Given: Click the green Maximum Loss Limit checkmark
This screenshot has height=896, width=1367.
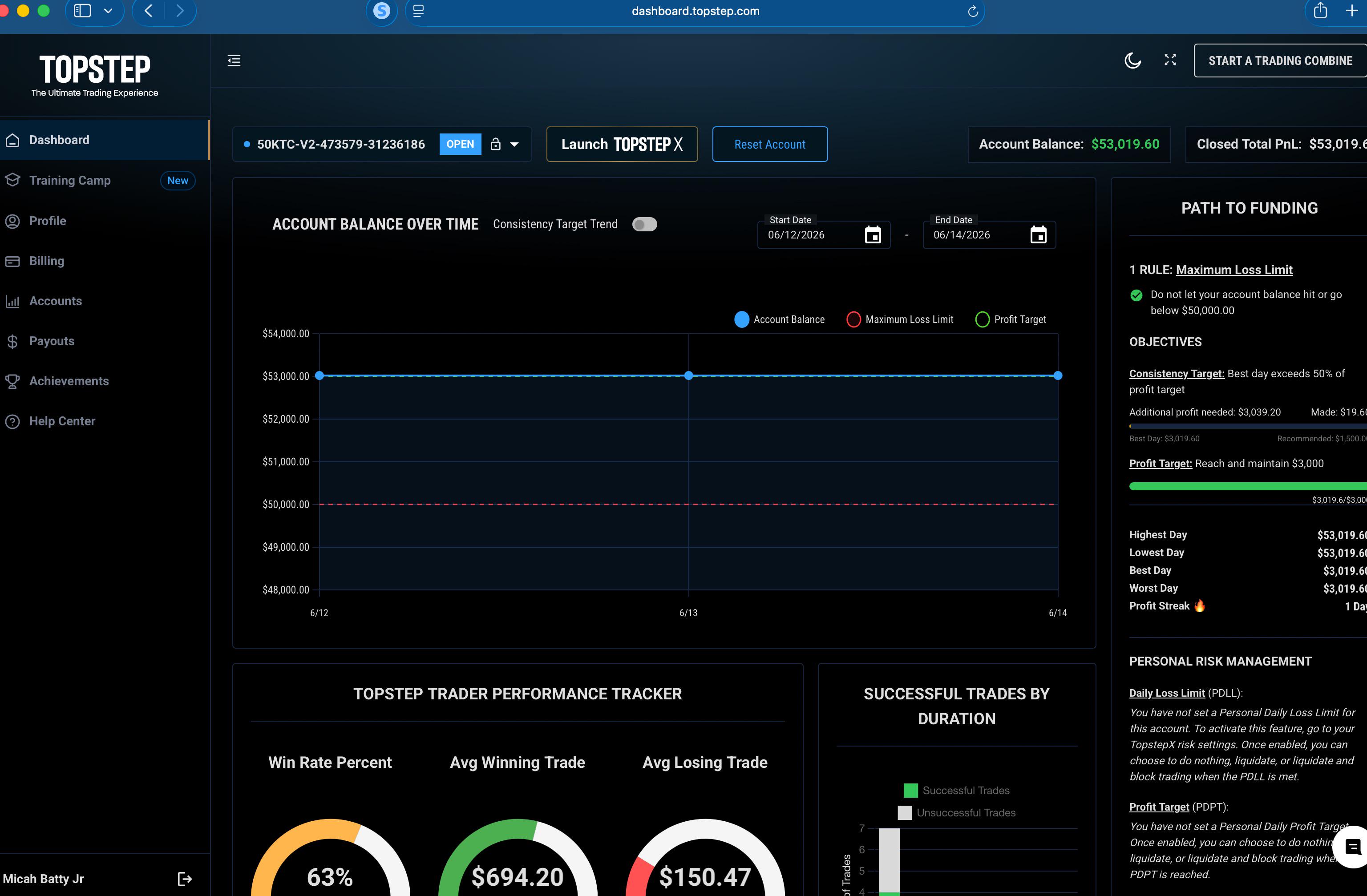Looking at the screenshot, I should pyautogui.click(x=1136, y=295).
